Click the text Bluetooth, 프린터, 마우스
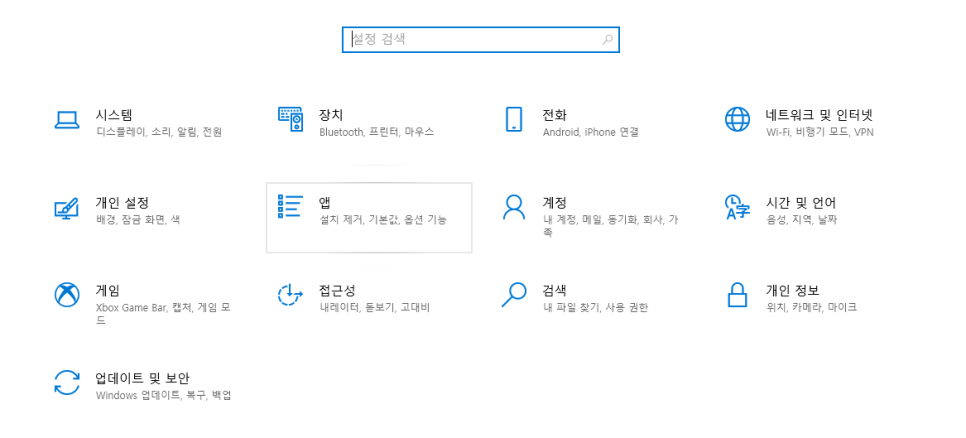 (x=376, y=132)
